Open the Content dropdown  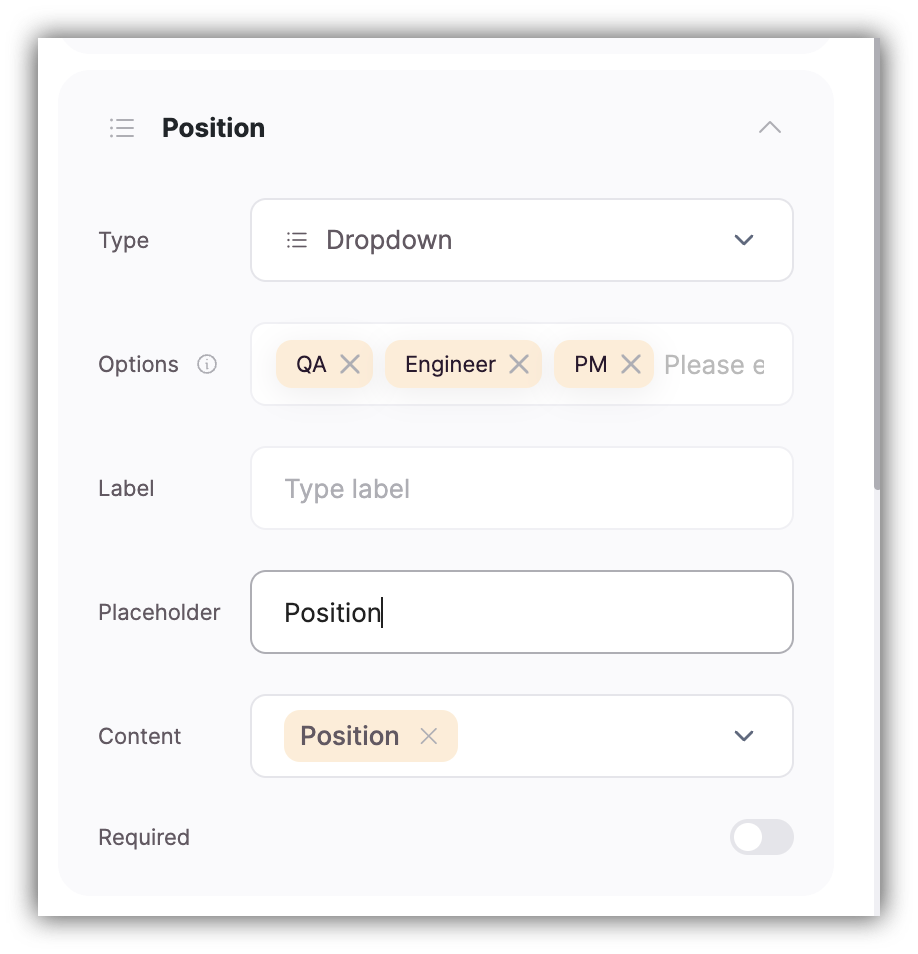(743, 736)
